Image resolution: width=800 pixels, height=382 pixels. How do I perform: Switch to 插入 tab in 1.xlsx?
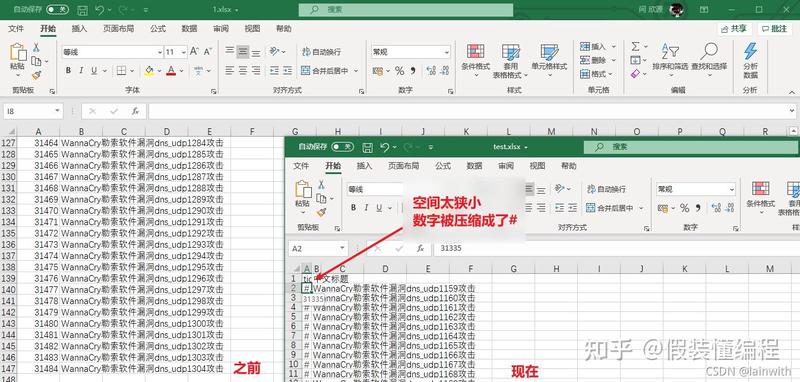(x=79, y=29)
